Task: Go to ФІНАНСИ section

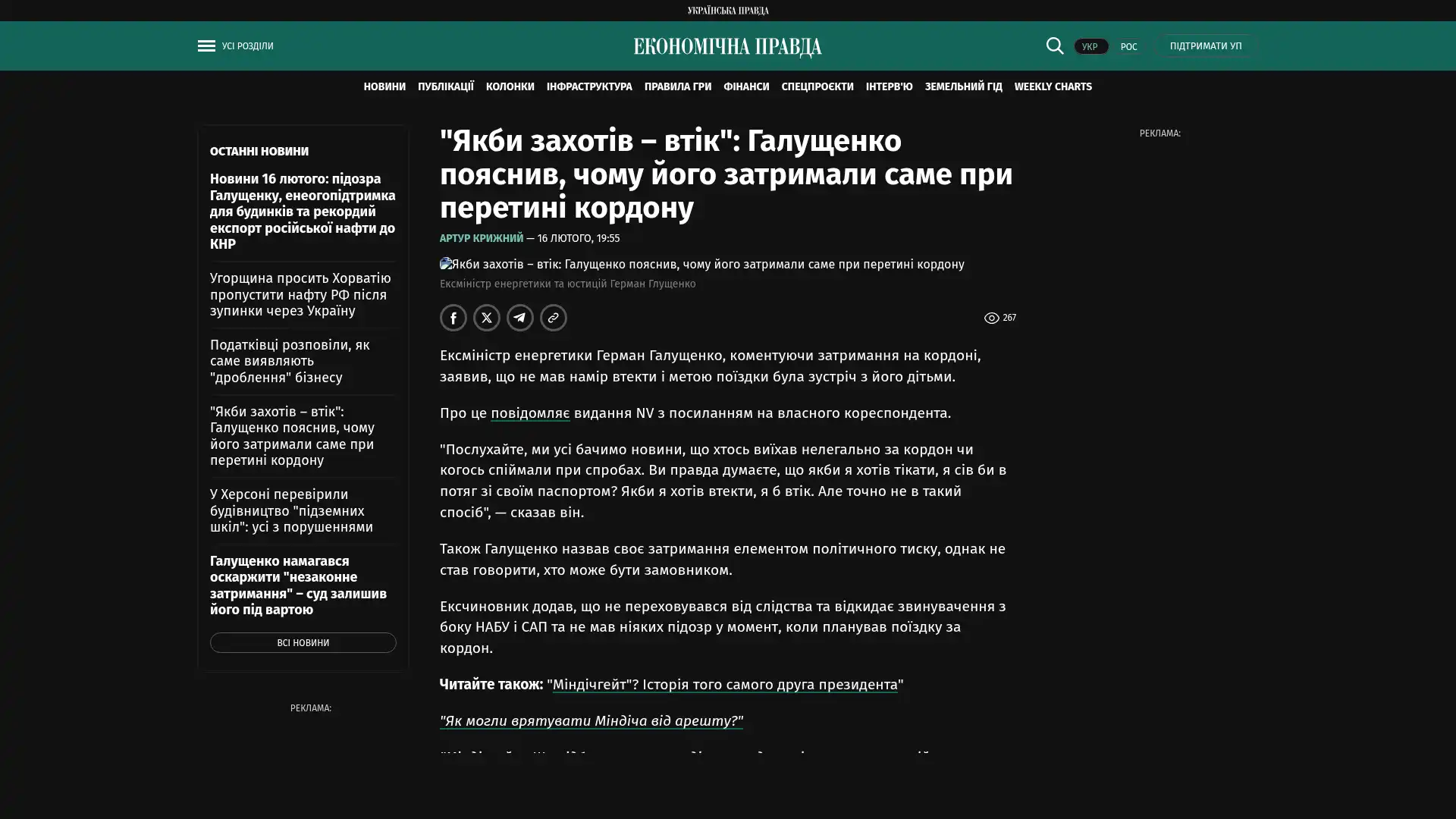Action: click(745, 86)
